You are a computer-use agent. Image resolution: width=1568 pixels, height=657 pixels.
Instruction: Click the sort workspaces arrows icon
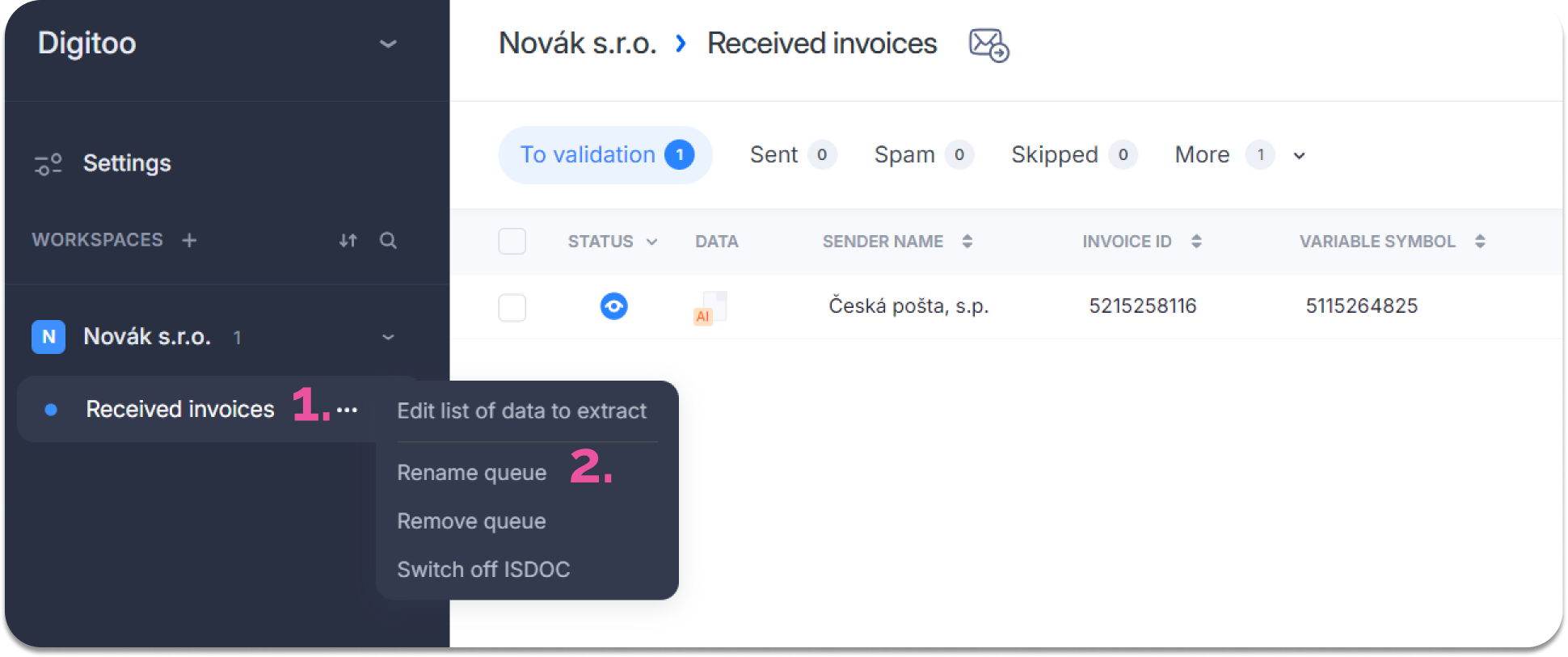click(348, 241)
